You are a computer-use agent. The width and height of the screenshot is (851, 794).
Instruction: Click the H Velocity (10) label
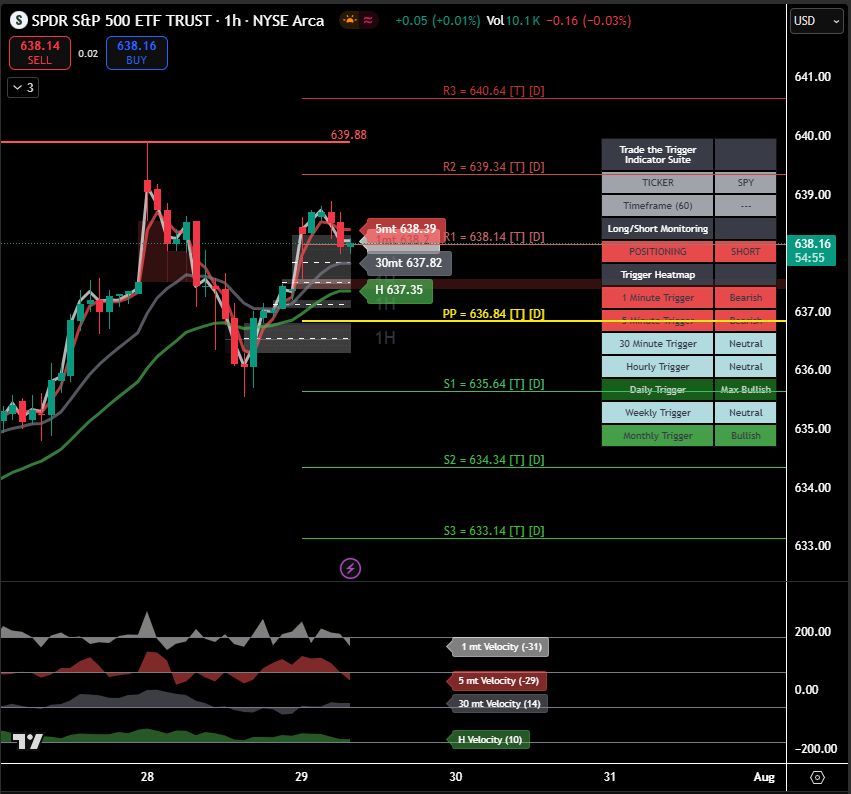tap(490, 739)
